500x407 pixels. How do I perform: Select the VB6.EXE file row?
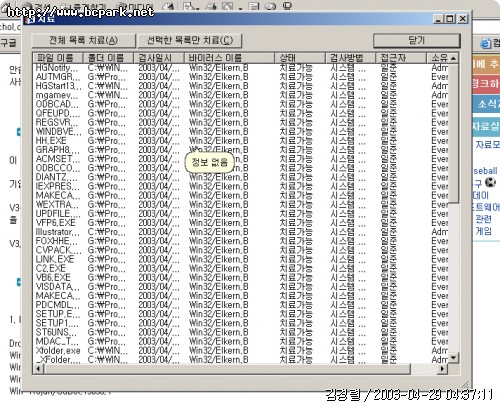[x=241, y=278]
